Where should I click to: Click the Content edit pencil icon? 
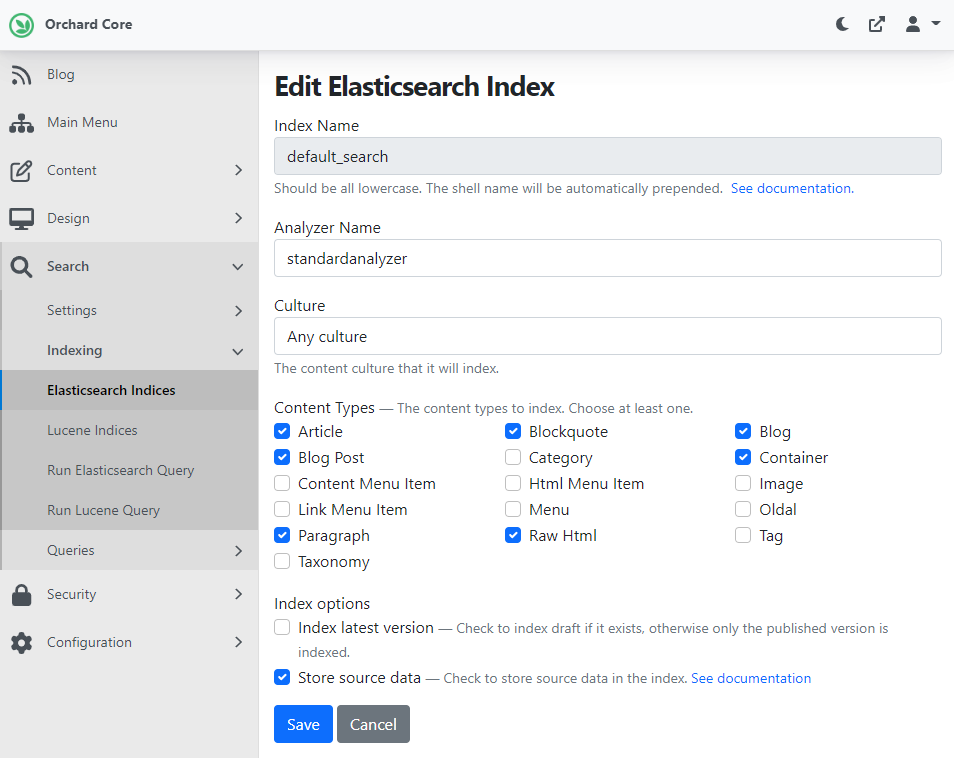point(21,171)
